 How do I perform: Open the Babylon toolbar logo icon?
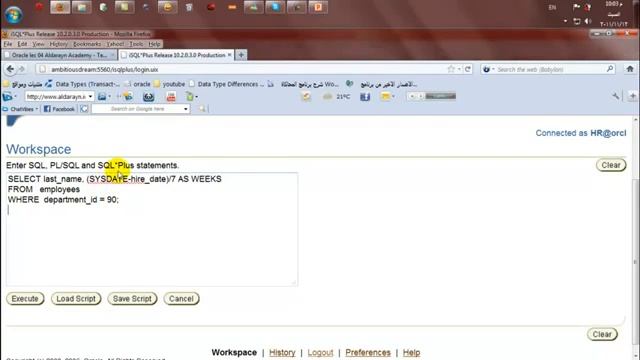7,97
